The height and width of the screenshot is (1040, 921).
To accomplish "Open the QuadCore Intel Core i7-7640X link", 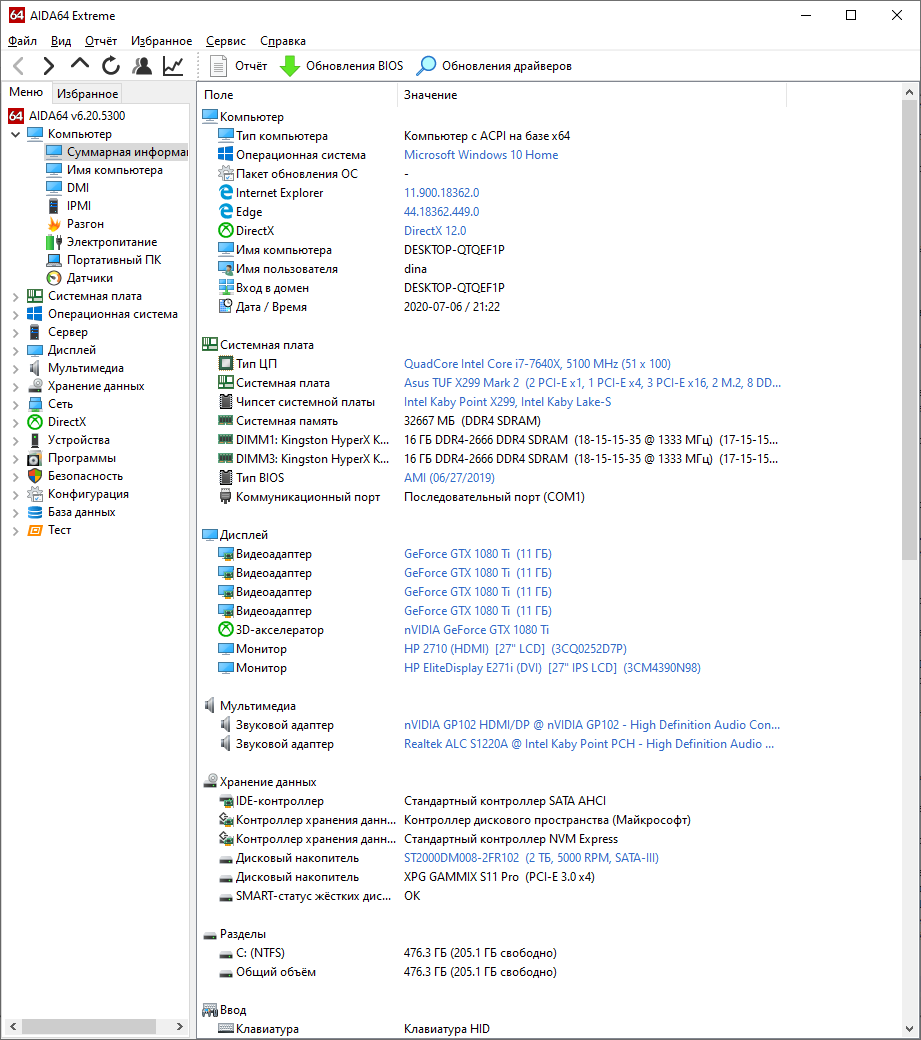I will click(537, 363).
